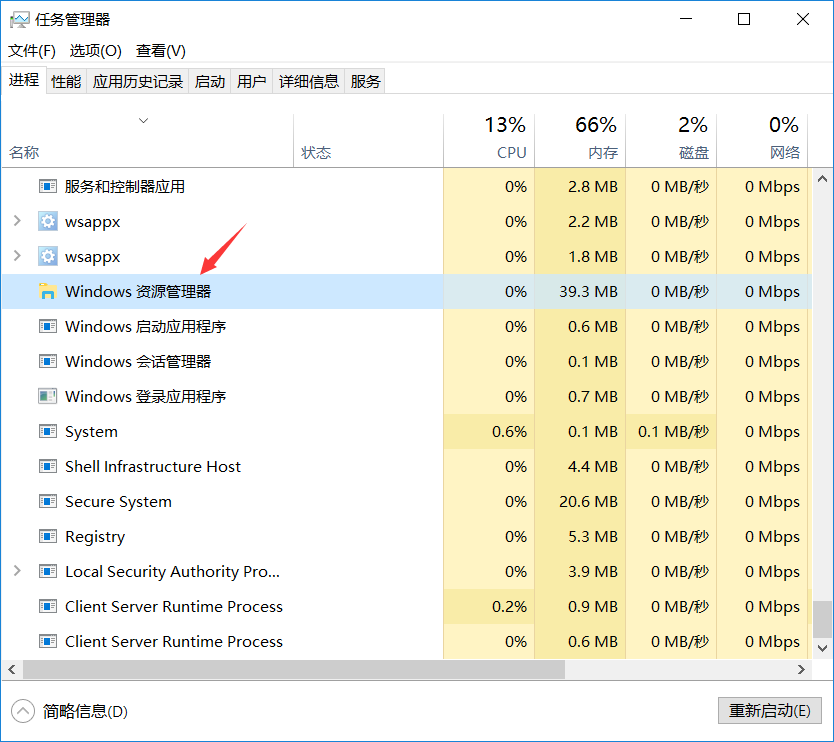Viewport: 834px width, 742px height.
Task: Click the 0.2% CPU value
Action: click(509, 606)
